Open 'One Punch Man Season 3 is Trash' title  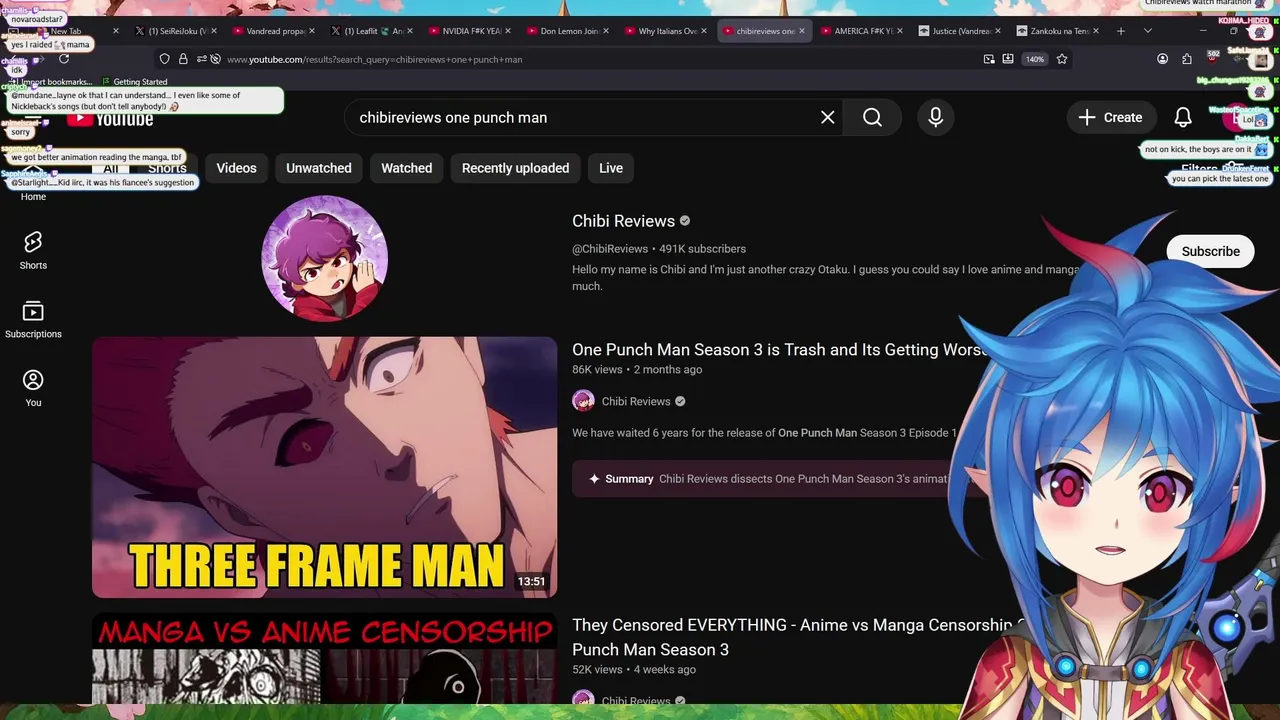[x=780, y=350]
